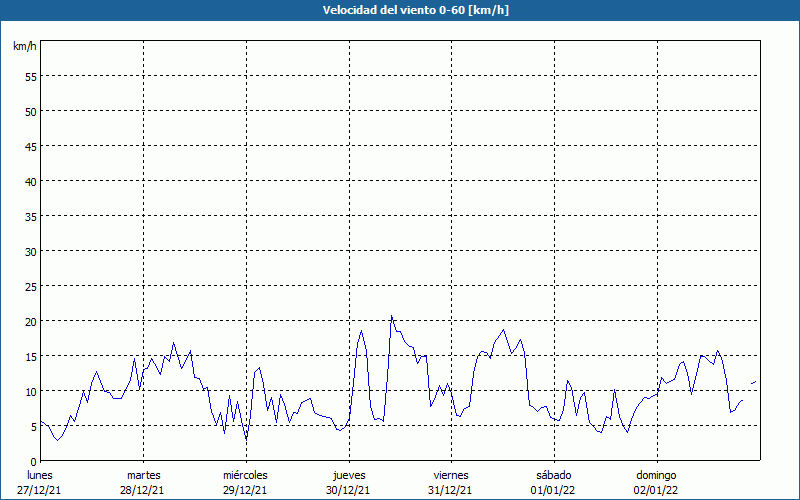Screen dimensions: 800x500
Task: Select the 20 value on the y-axis
Action: [31, 321]
